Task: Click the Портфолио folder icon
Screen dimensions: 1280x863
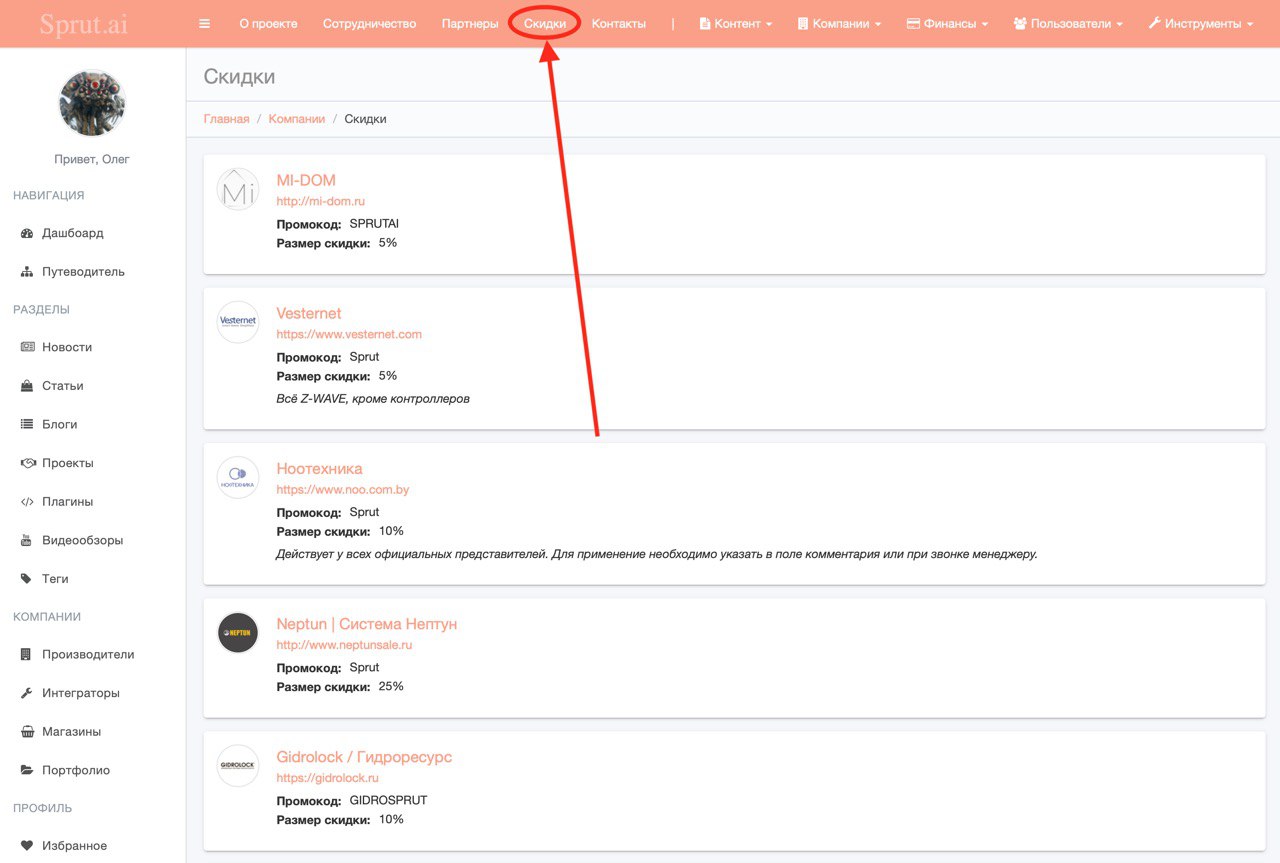Action: 27,771
